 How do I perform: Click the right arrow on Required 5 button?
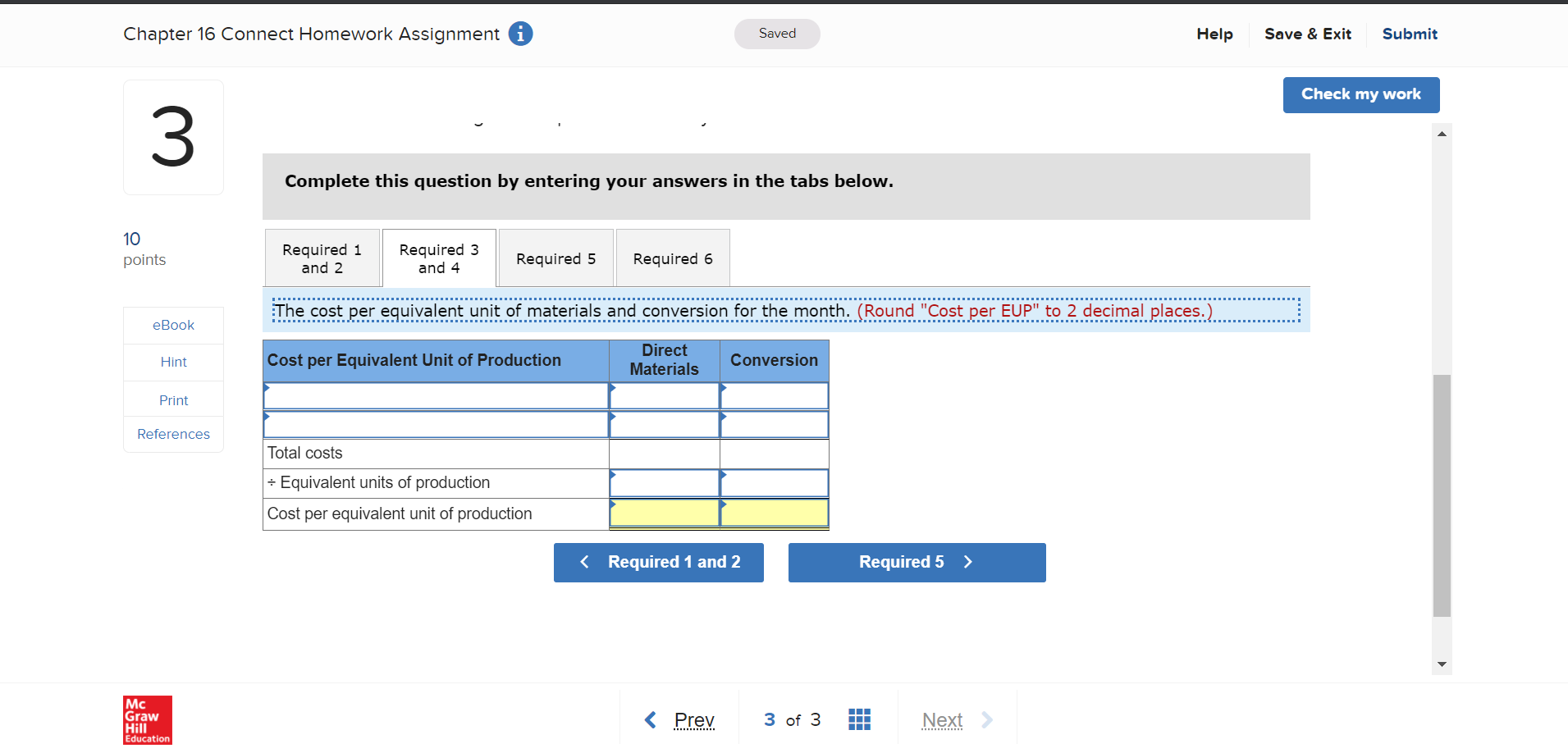click(x=968, y=562)
